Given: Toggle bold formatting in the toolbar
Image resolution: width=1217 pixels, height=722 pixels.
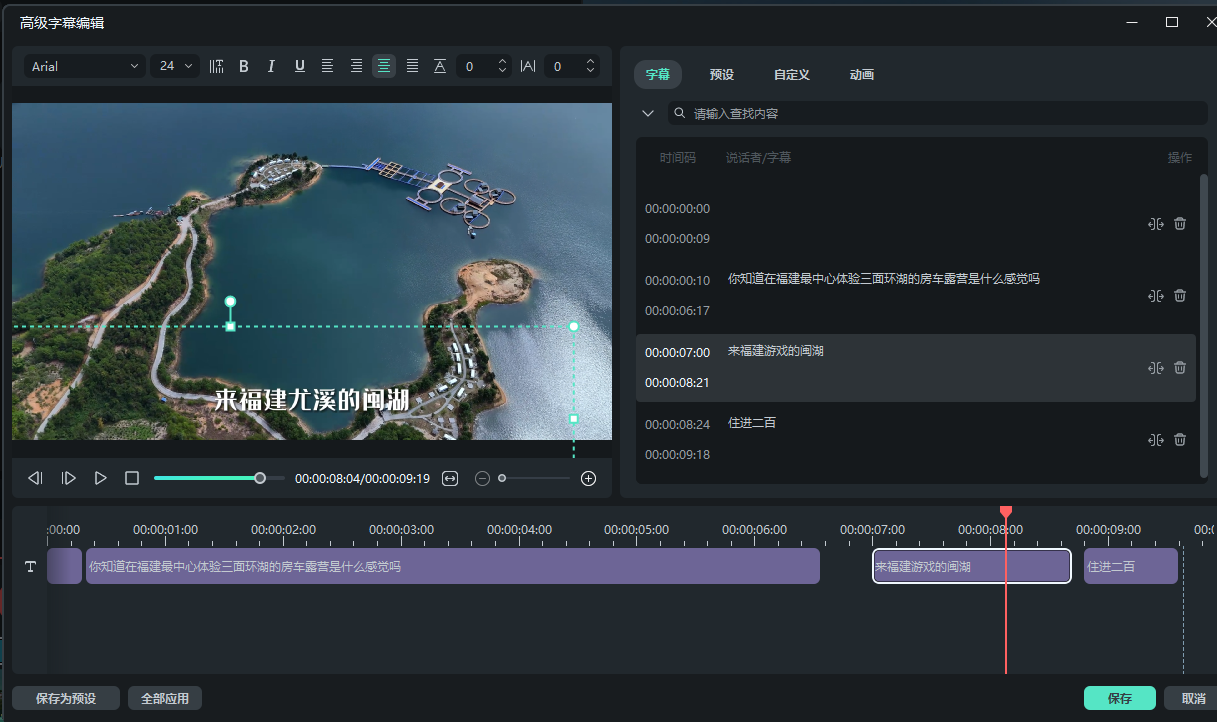Looking at the screenshot, I should 243,66.
